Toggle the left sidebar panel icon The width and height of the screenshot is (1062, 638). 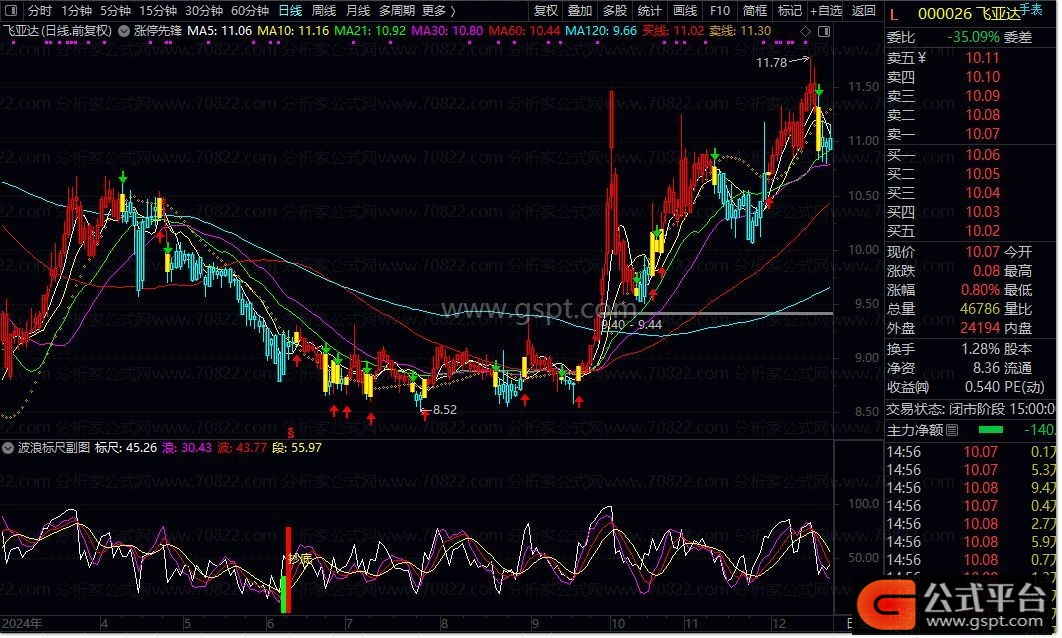click(x=10, y=11)
